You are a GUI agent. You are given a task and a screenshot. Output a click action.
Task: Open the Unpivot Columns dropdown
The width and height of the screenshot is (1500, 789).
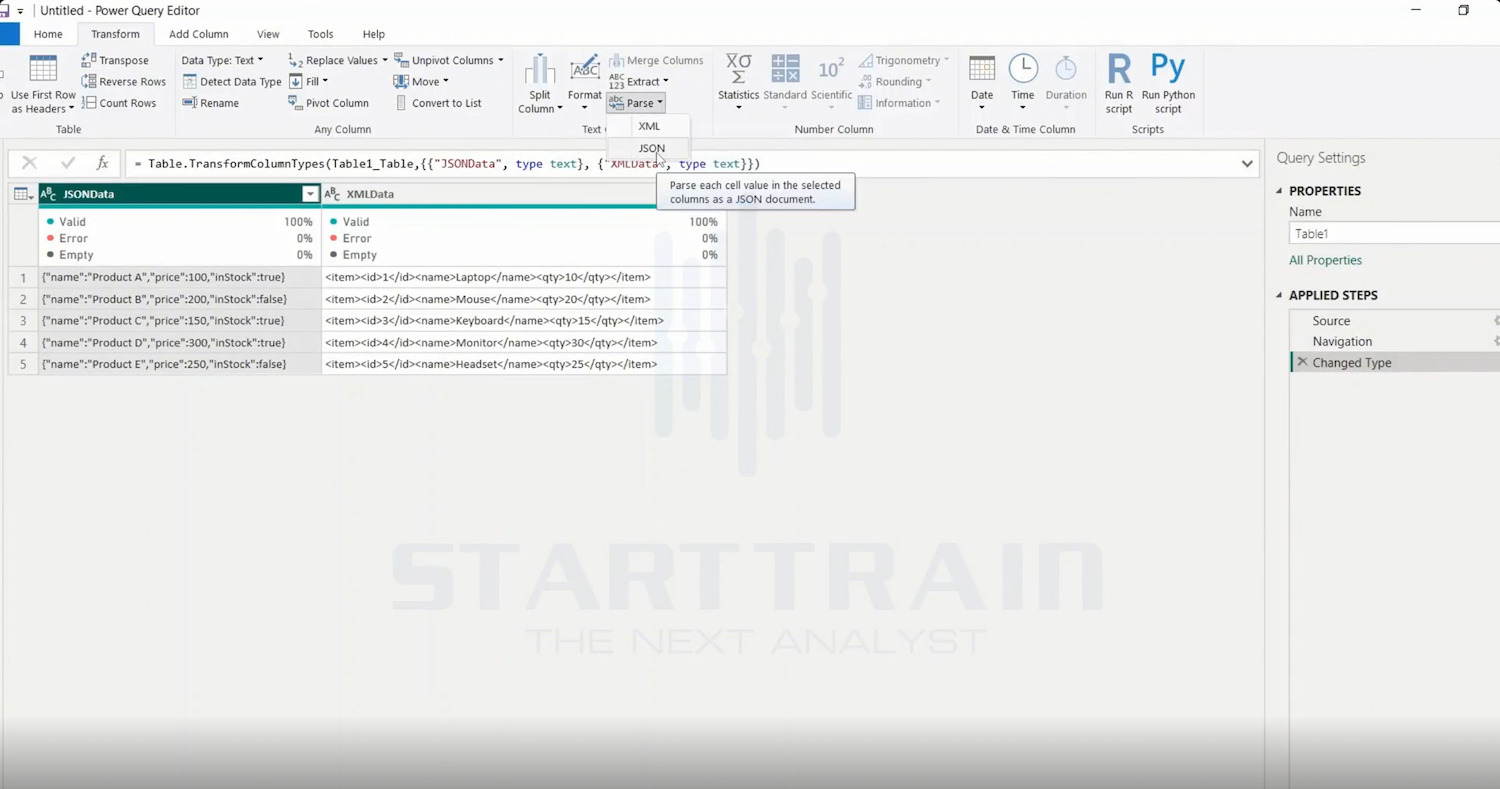[x=449, y=60]
